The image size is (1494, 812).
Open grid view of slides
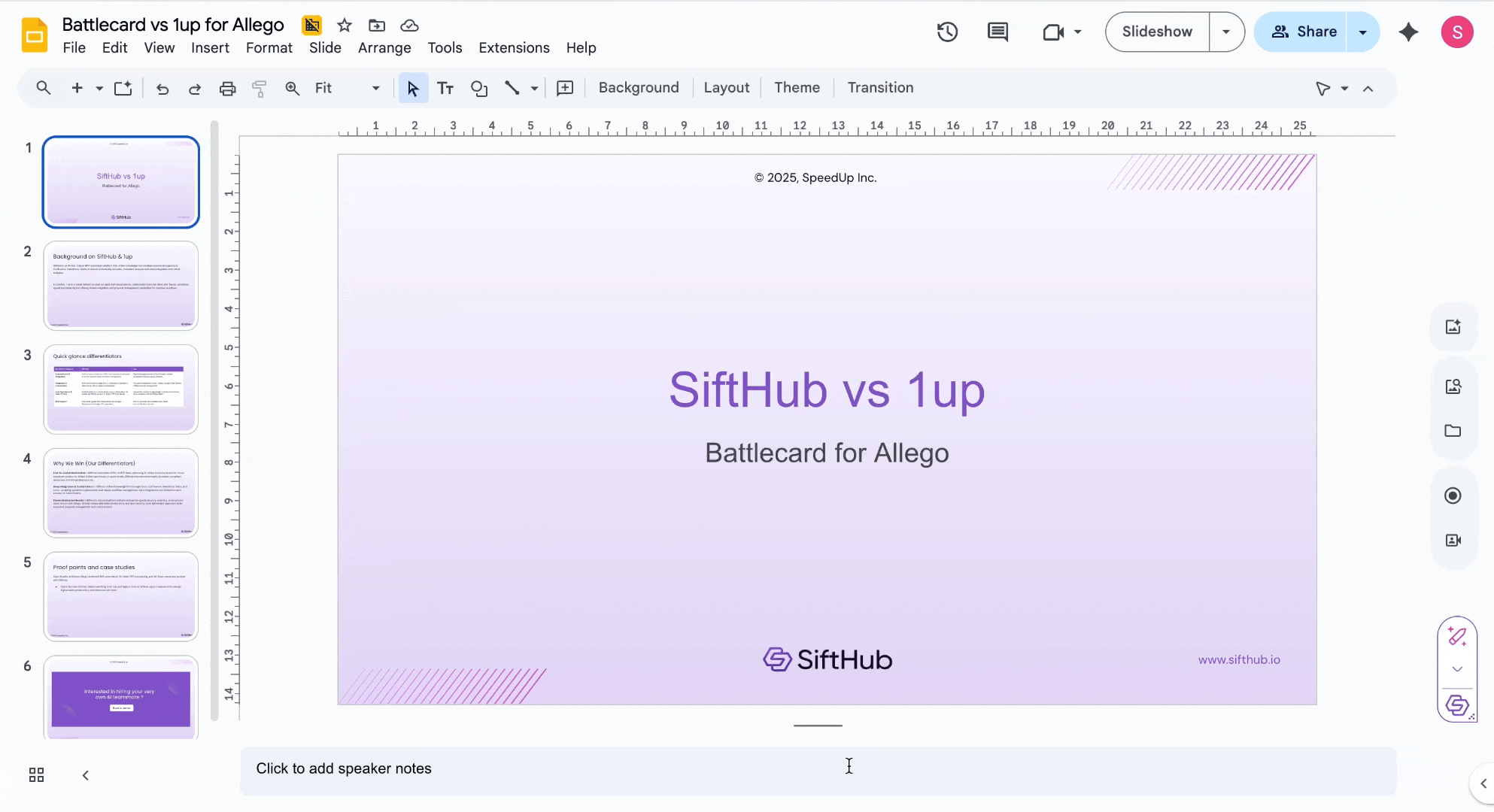35,774
